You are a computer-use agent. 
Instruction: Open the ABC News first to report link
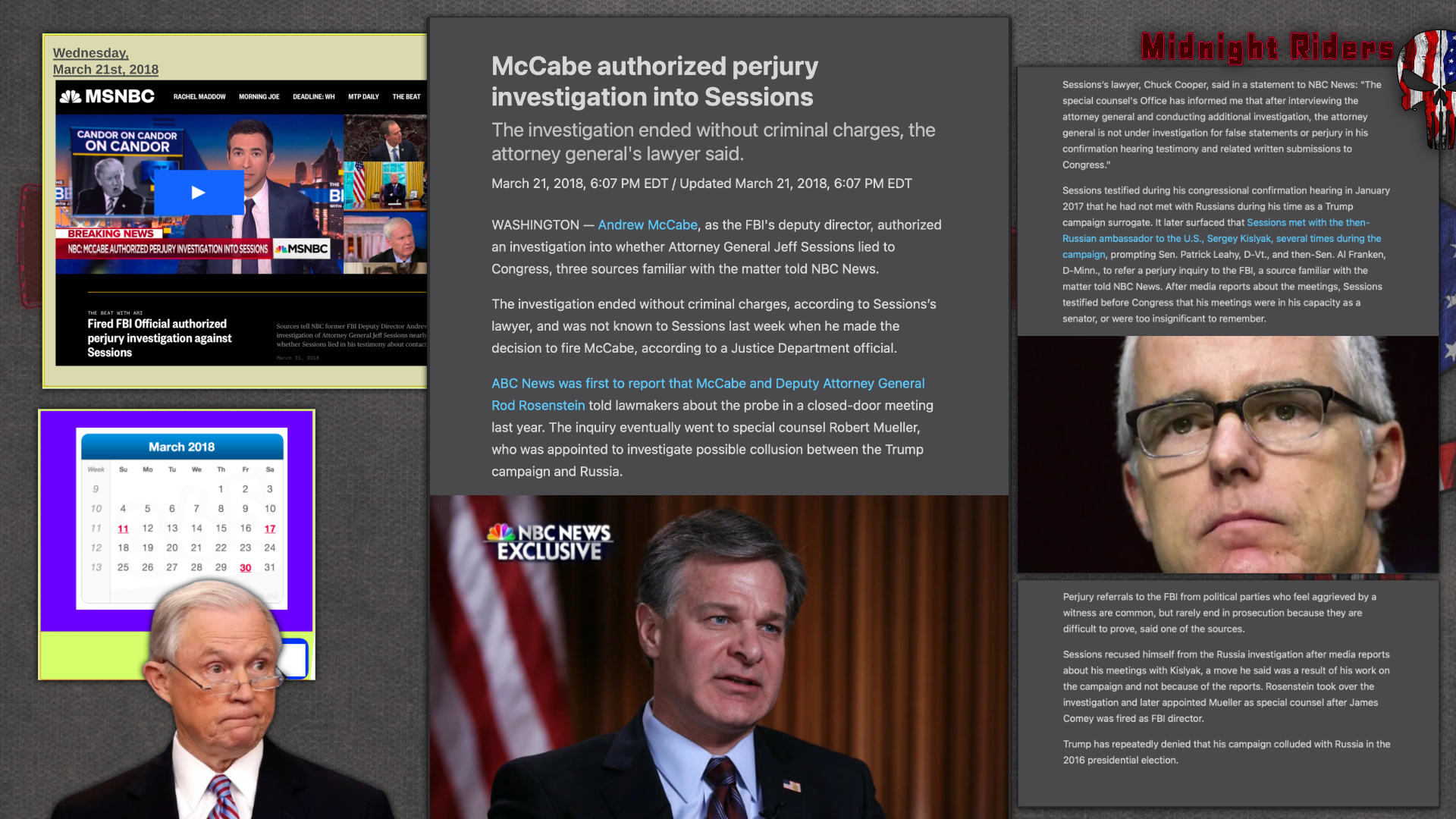point(708,394)
